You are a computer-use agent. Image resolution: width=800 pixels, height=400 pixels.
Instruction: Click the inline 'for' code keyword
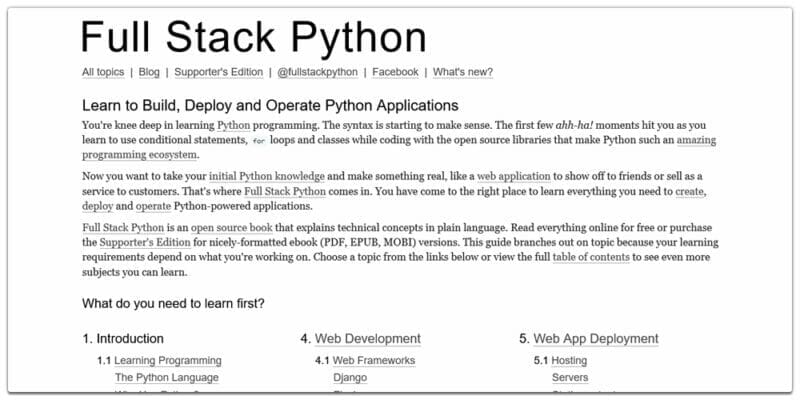259,141
